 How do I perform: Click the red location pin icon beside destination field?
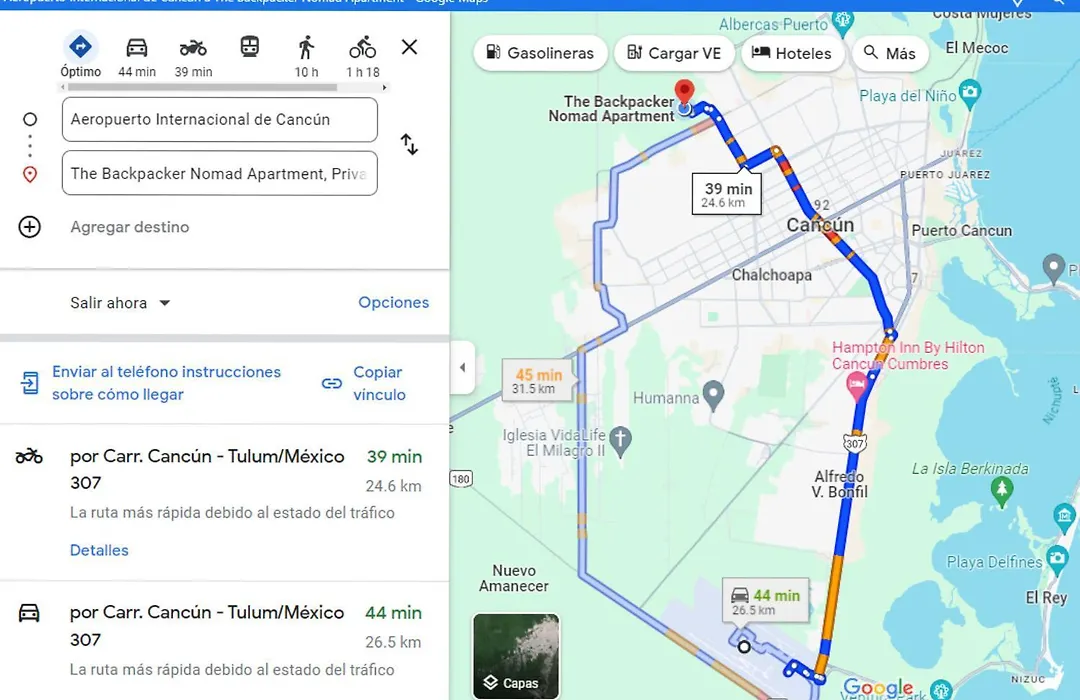30,174
